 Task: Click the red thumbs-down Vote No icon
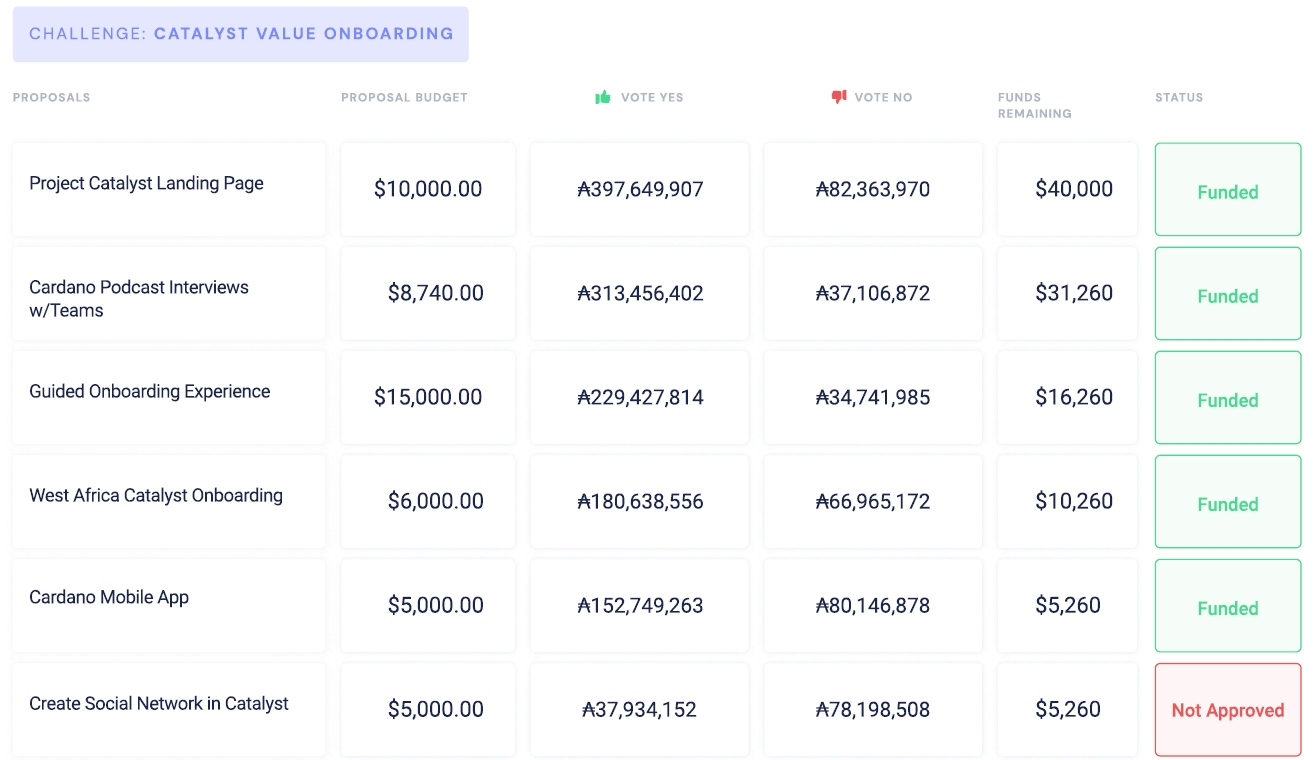838,97
